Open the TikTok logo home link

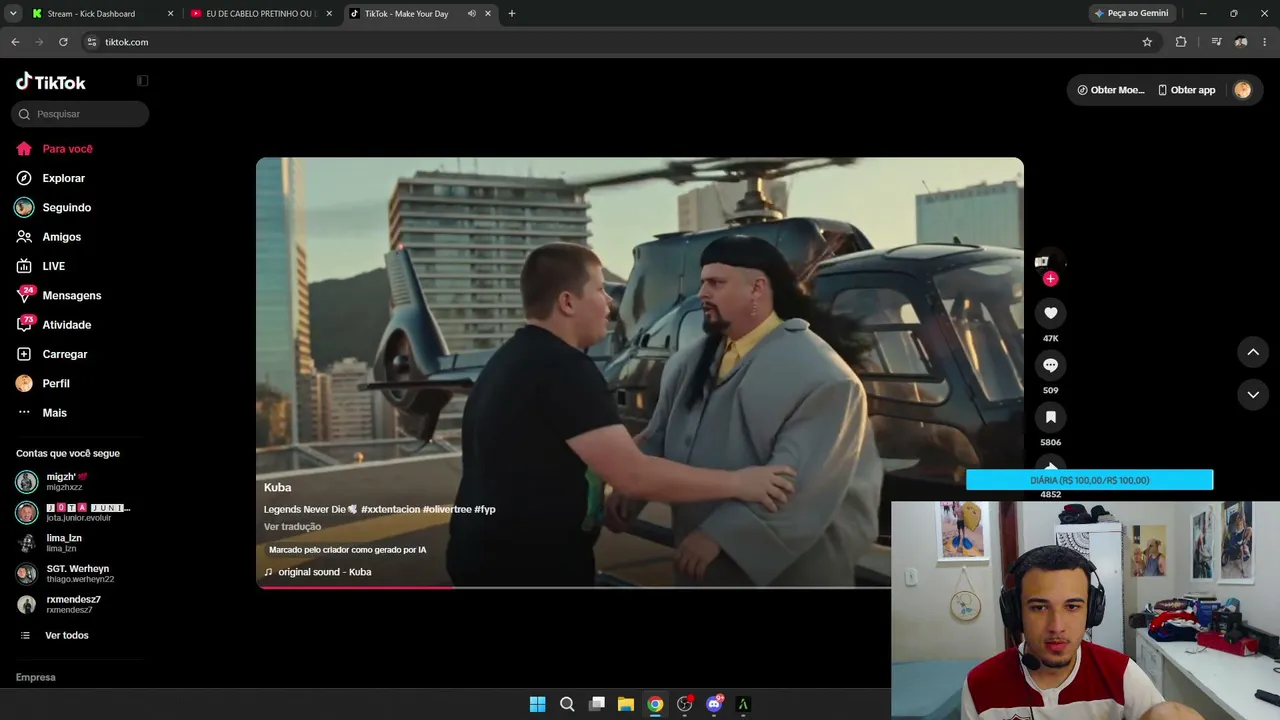(51, 82)
